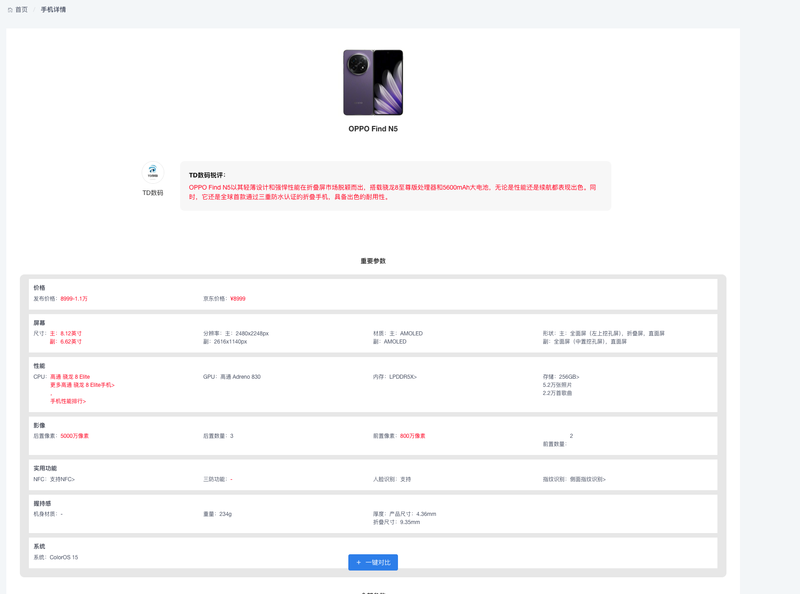Open the 首页 breadcrumb link
Image resolution: width=800 pixels, height=594 pixels.
21,10
